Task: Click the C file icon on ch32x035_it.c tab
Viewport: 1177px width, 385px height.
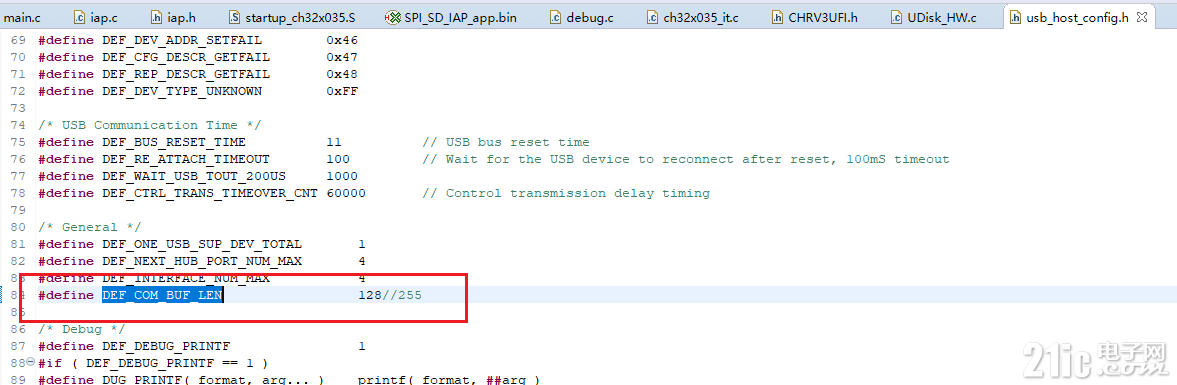Action: tap(652, 17)
